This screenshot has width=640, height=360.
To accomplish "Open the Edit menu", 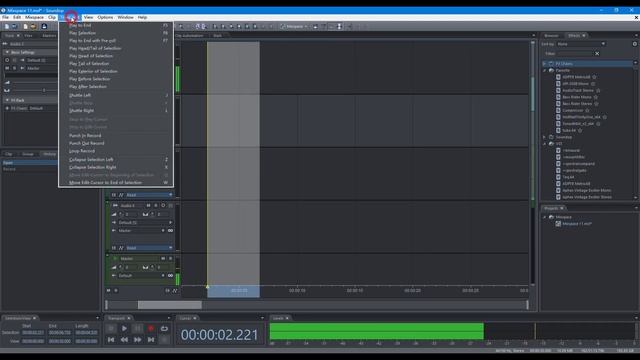I will [x=17, y=18].
